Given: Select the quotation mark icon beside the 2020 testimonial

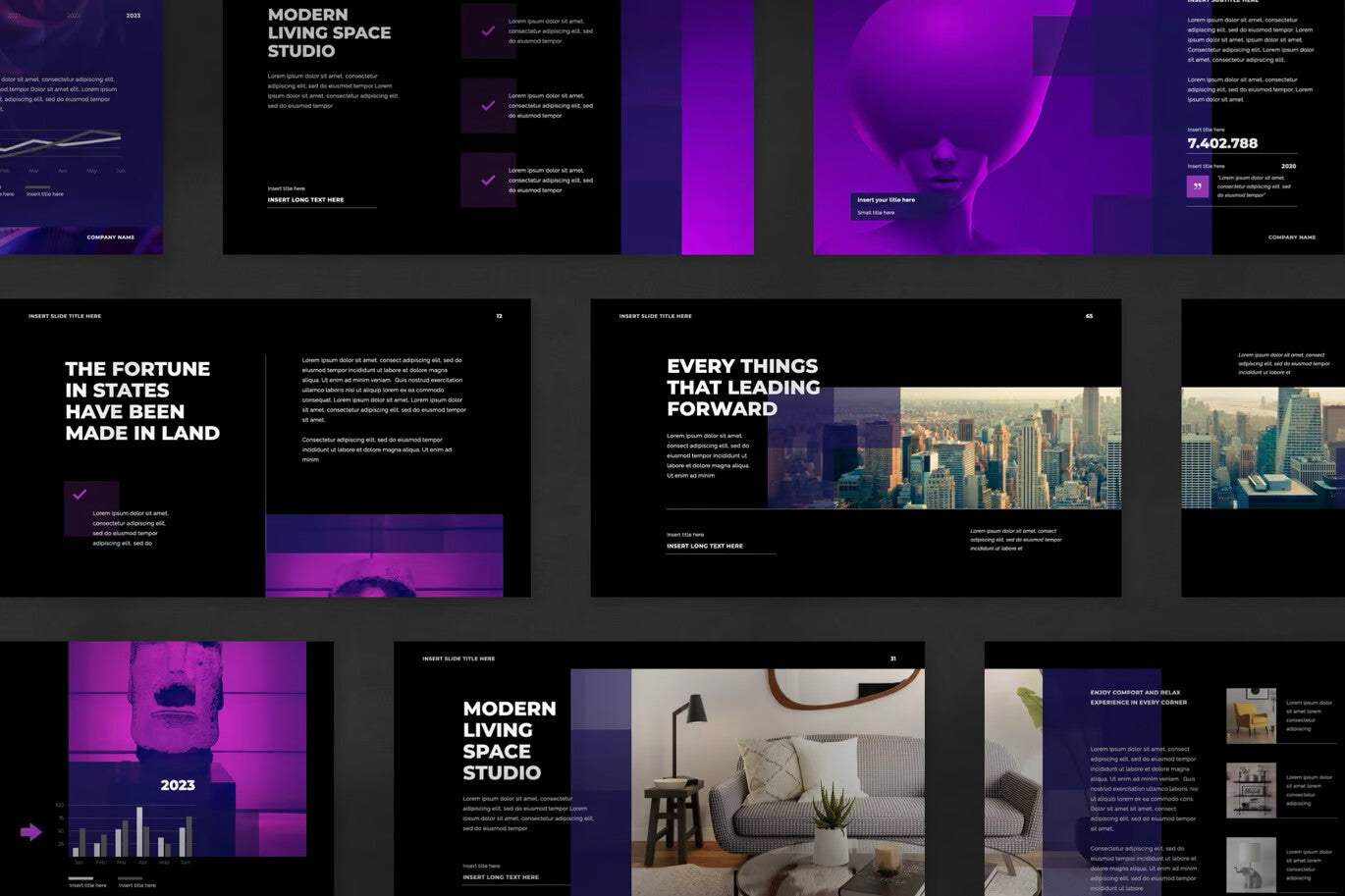Looking at the screenshot, I should coord(1197,184).
